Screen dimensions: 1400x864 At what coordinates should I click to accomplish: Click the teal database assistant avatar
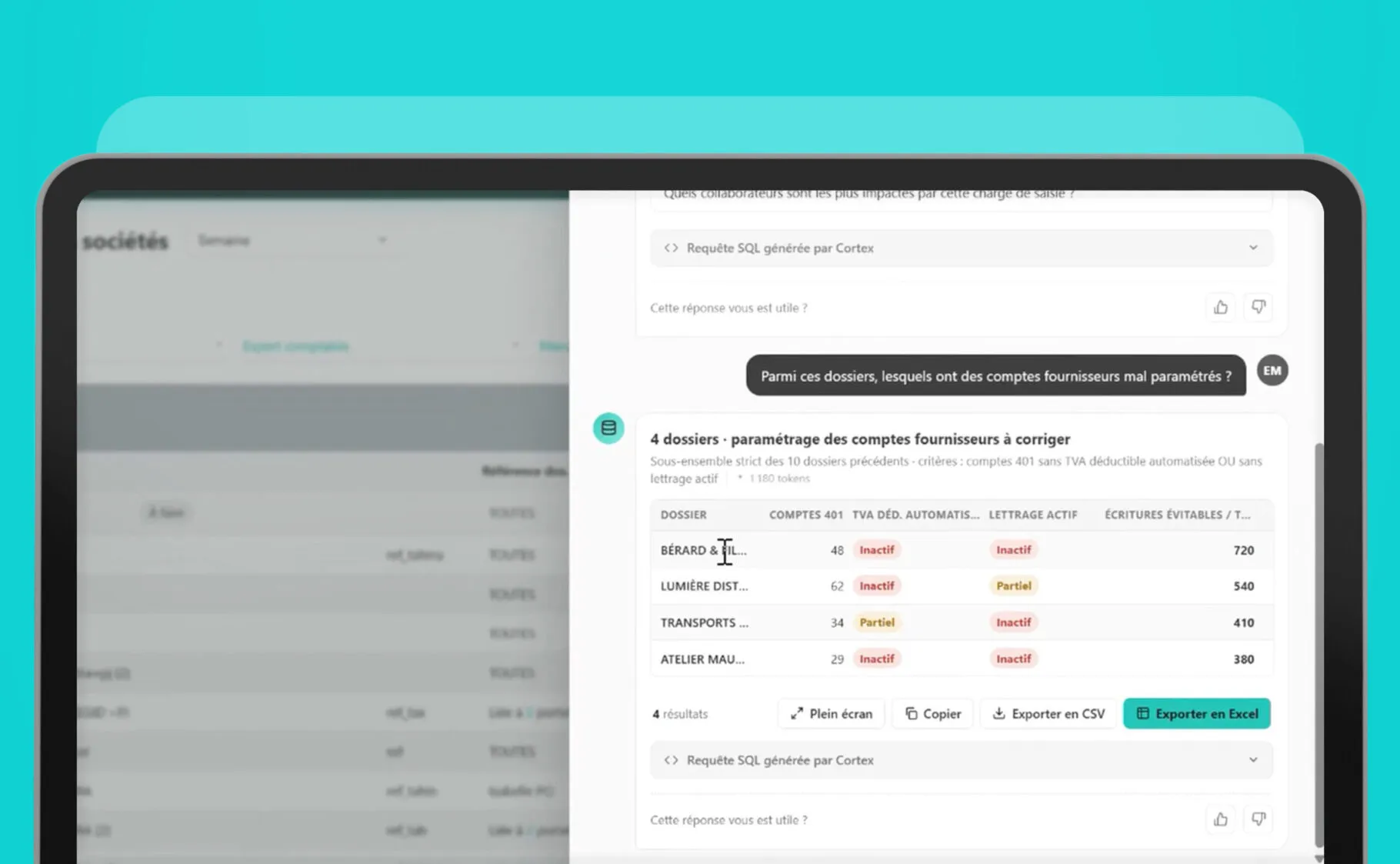(608, 428)
